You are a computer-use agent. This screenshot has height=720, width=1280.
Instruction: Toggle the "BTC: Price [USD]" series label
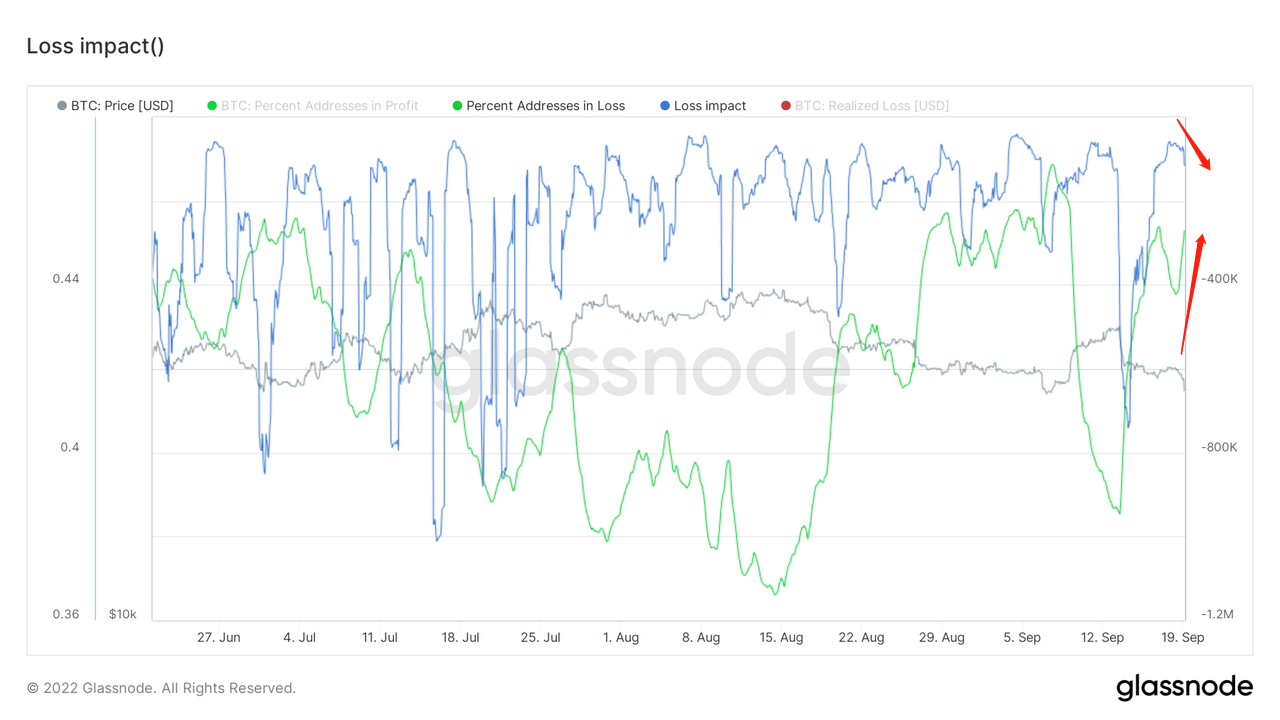coord(122,106)
